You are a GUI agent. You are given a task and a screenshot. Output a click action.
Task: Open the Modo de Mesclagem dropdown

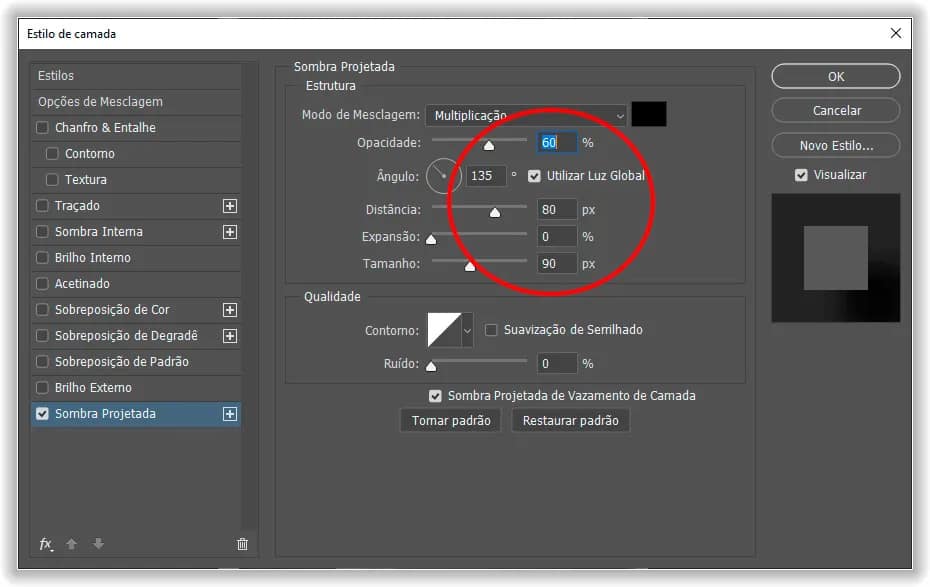coord(525,115)
